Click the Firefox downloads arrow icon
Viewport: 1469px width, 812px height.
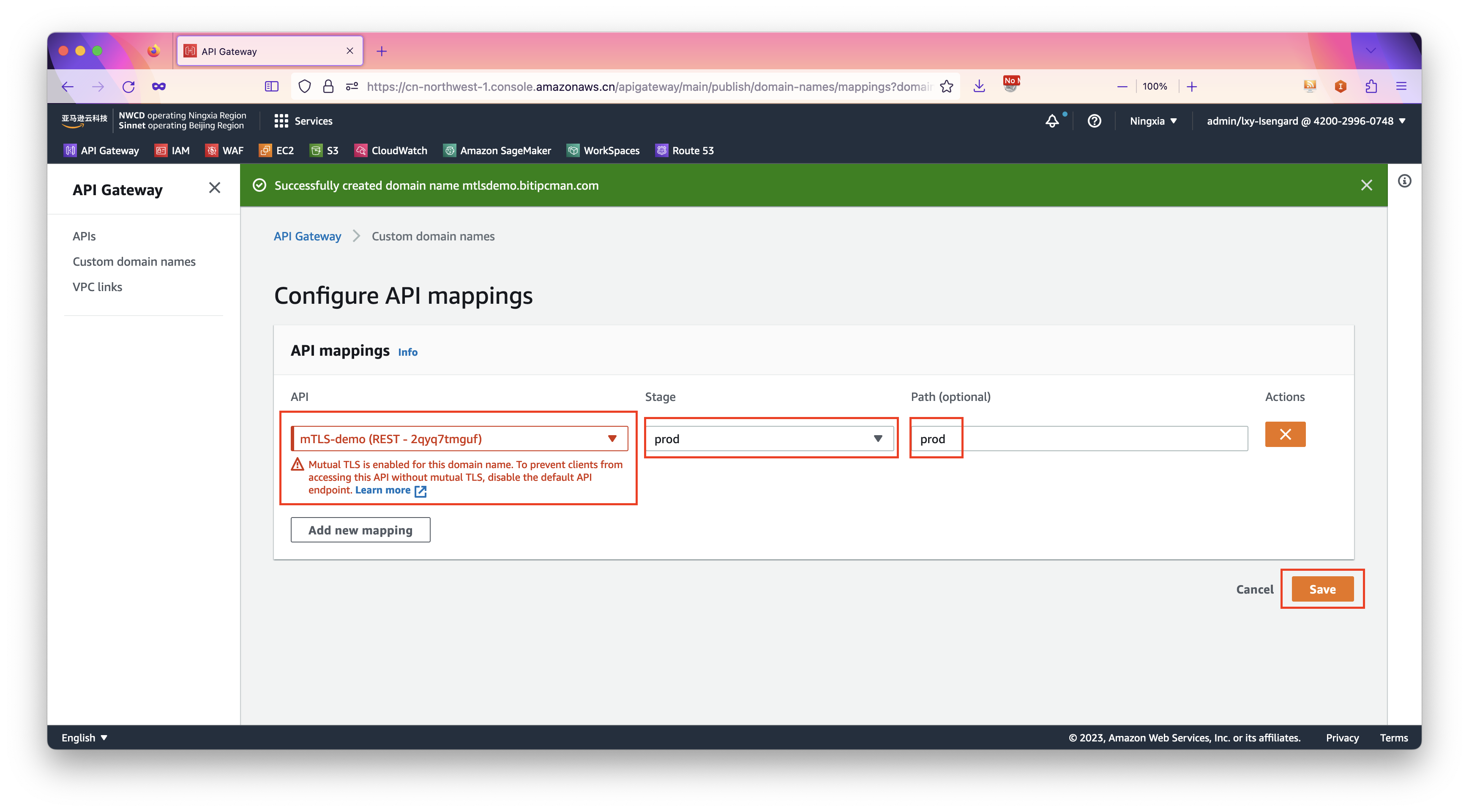pos(979,87)
